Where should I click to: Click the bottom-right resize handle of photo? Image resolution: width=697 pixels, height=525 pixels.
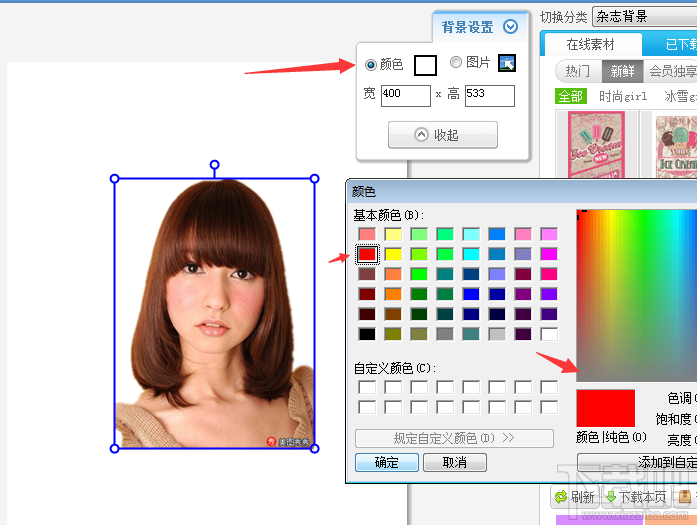coord(314,449)
